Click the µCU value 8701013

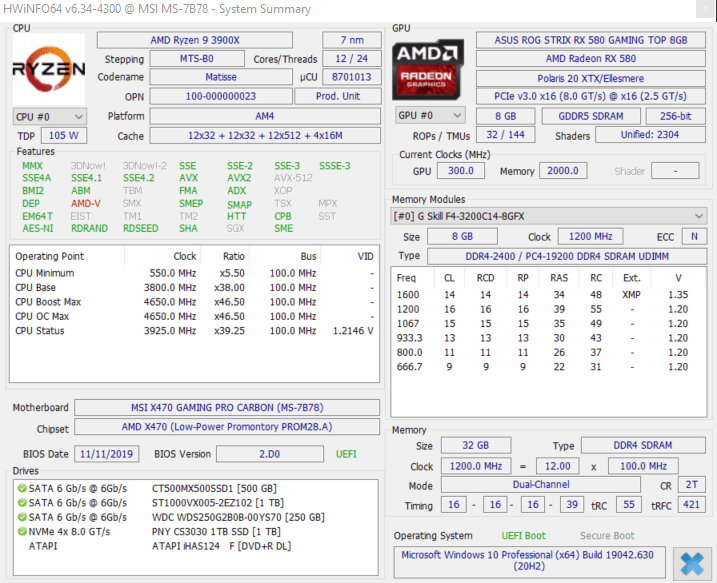352,77
